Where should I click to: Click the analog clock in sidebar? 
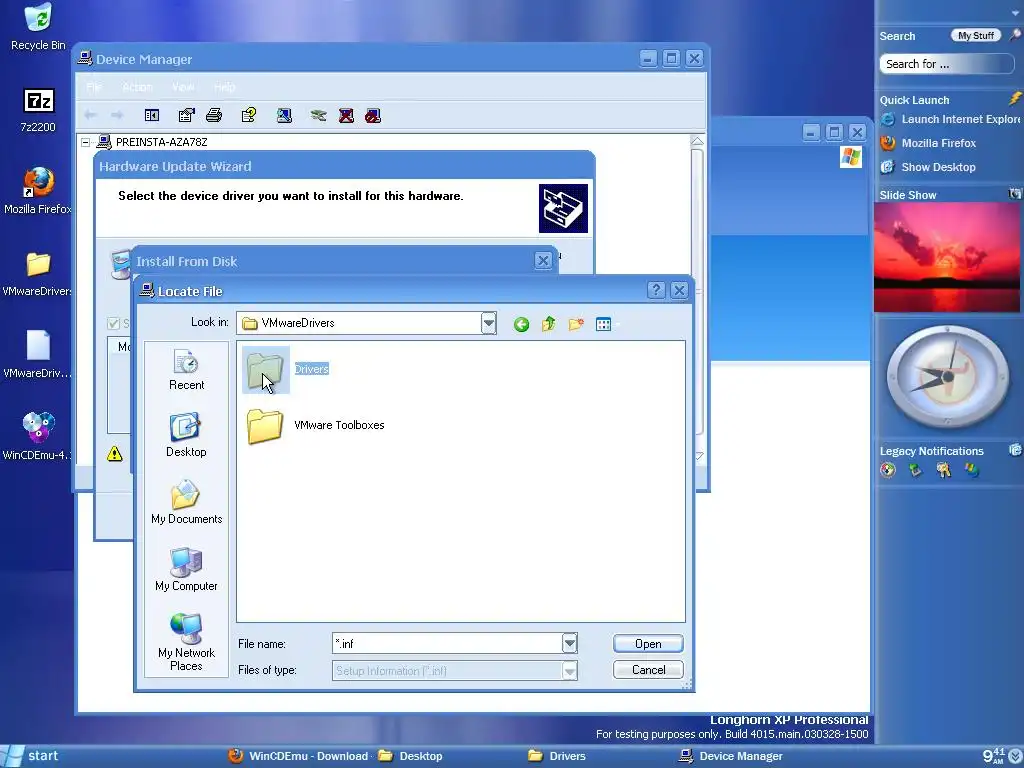click(948, 377)
